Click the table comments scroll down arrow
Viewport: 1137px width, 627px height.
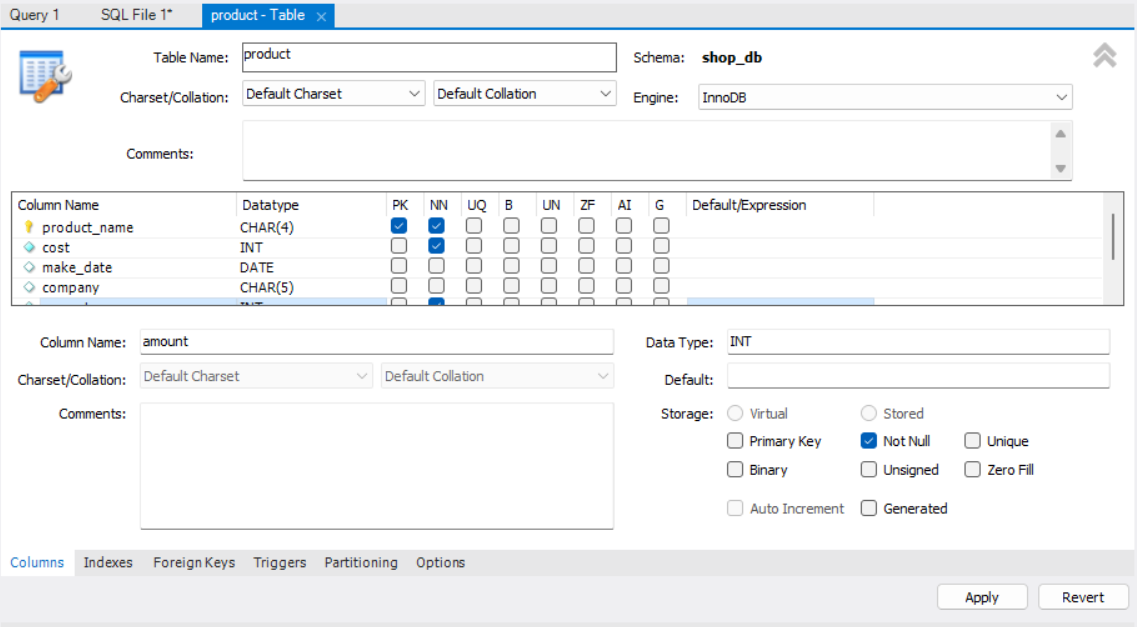click(x=1060, y=168)
